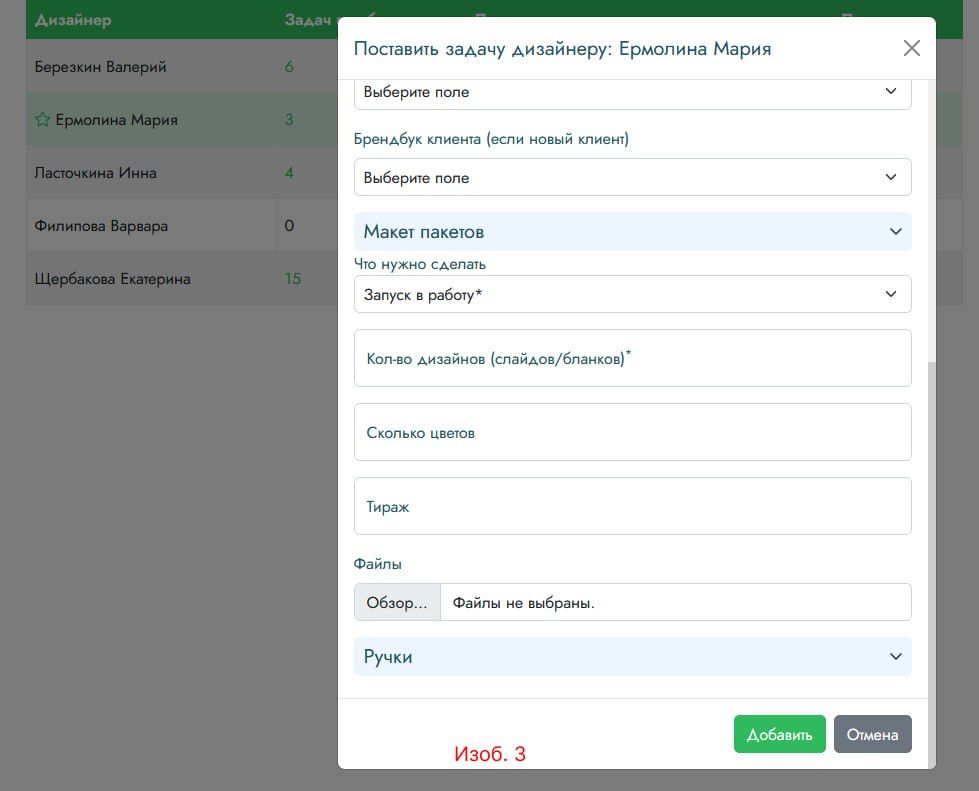Open Брендбук клиента select field

click(632, 178)
